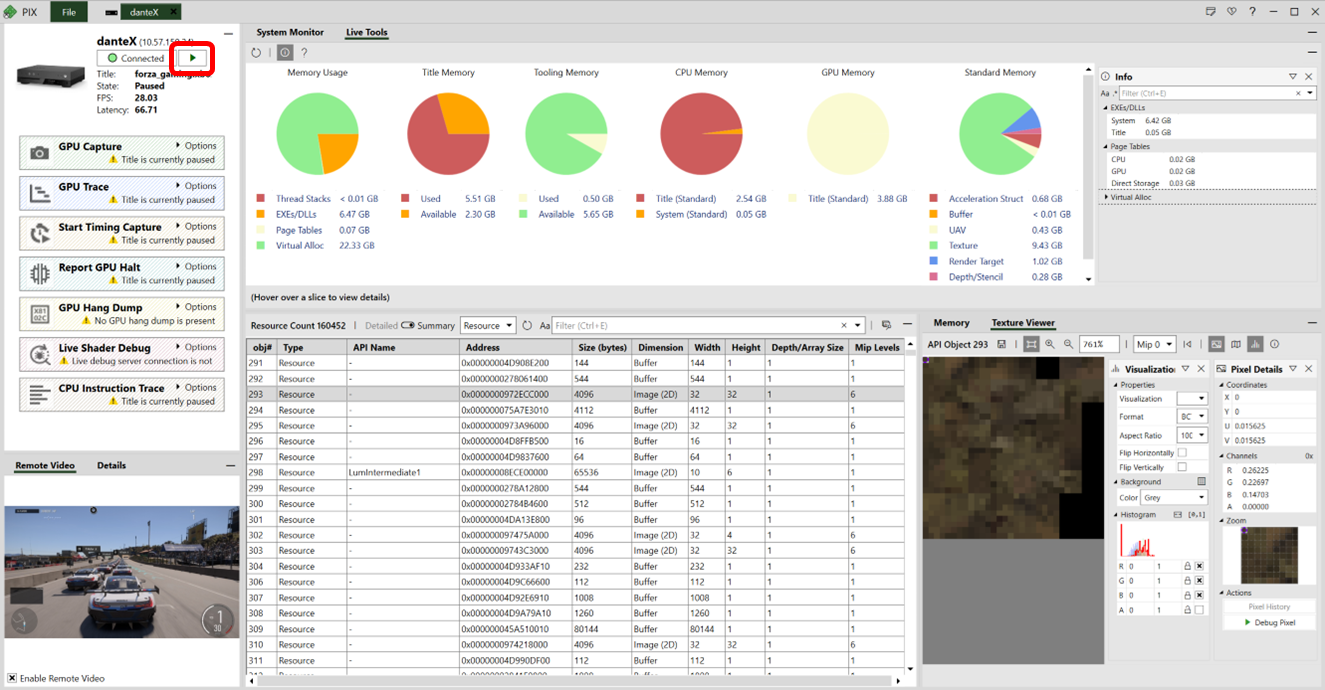Click the Report GPU Halt chip icon
Viewport: 1325px width, 690px height.
pos(39,274)
